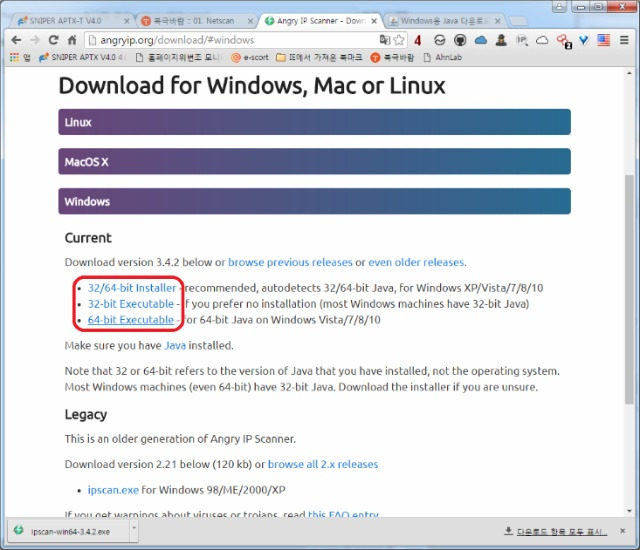The width and height of the screenshot is (640, 550).
Task: Open browse all 2.x releases link
Action: [x=323, y=464]
